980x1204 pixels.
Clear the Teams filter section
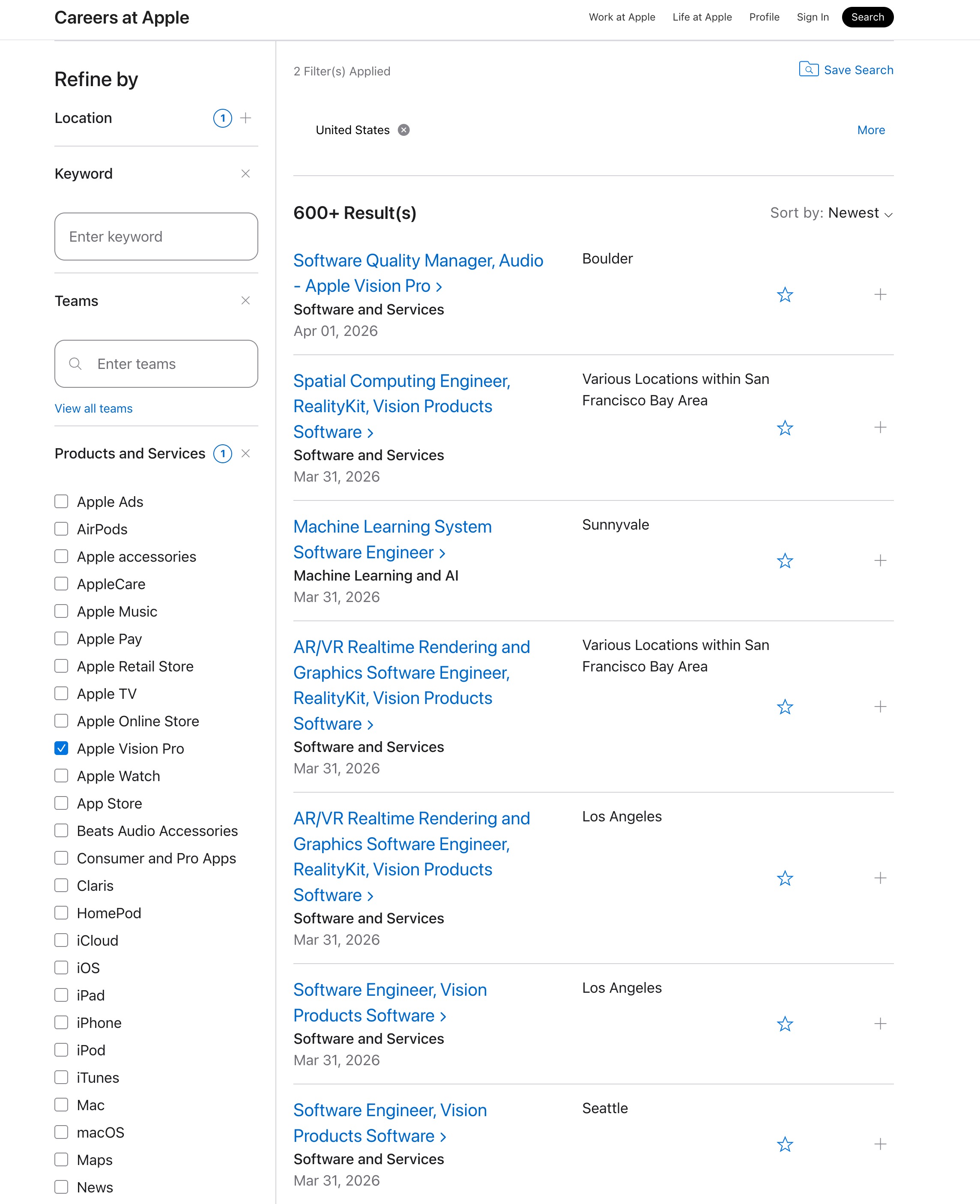click(x=245, y=300)
